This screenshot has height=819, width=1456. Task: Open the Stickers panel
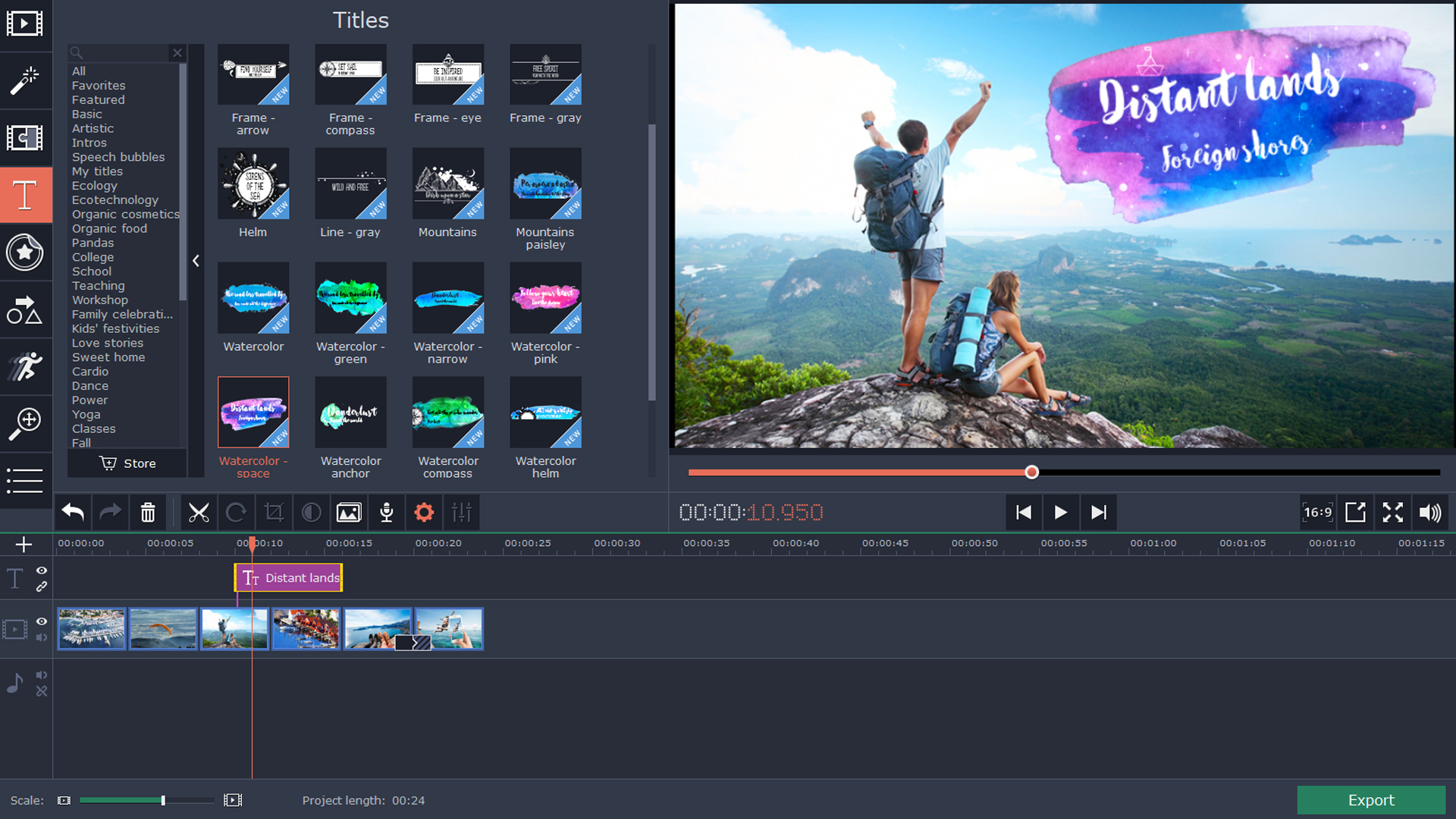[x=25, y=253]
